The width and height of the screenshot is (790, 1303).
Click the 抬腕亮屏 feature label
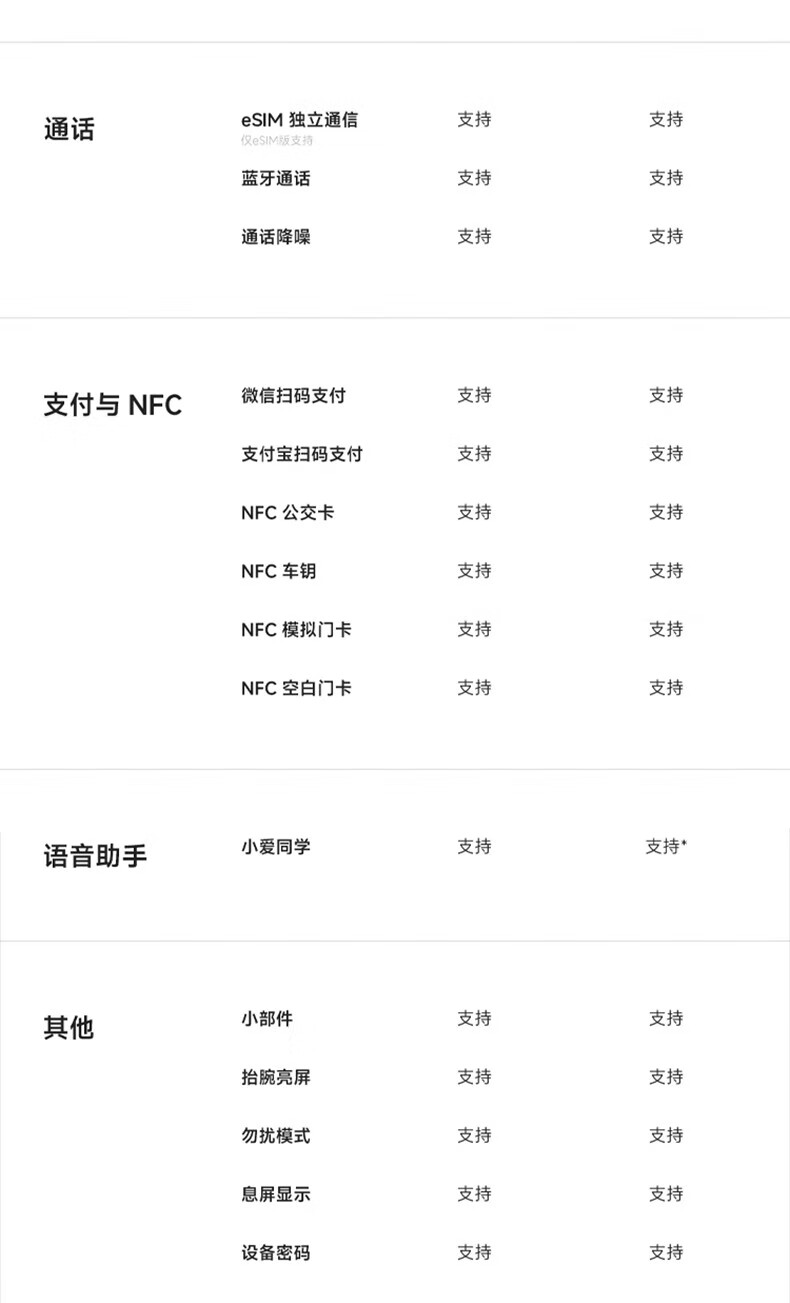coord(276,1077)
